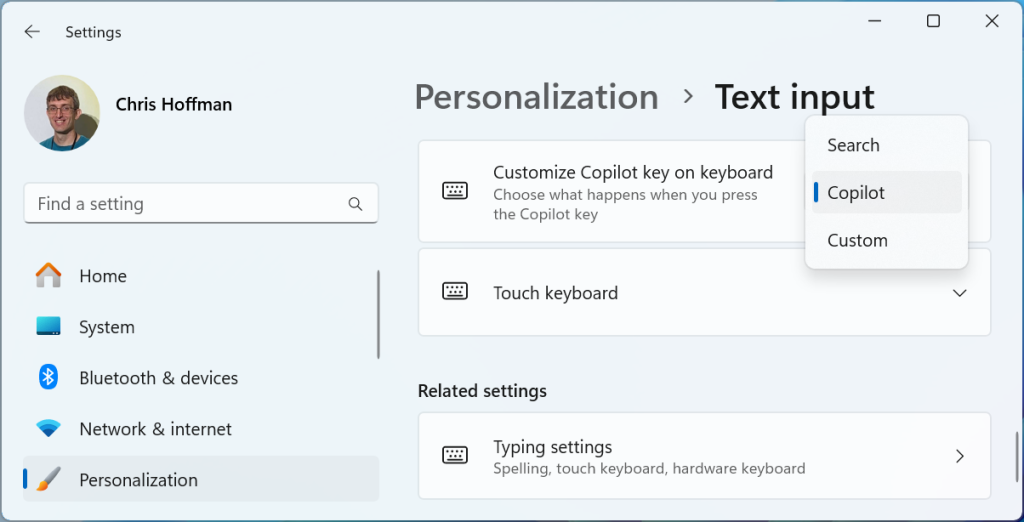Minimize the Settings window
Image resolution: width=1024 pixels, height=522 pixels.
tap(875, 21)
